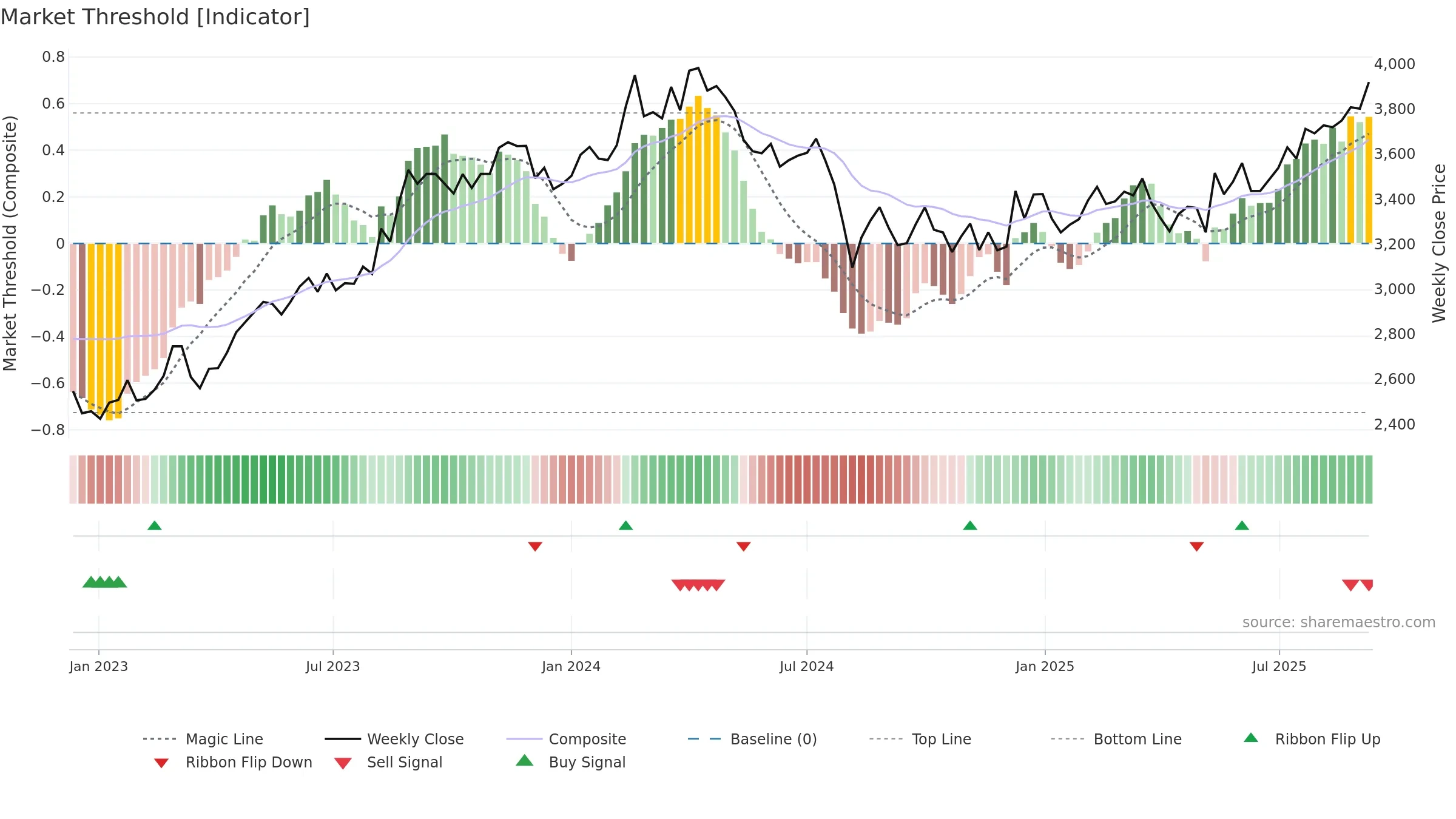Toggle the Bottom Line legend entry
The height and width of the screenshot is (819, 1456).
pyautogui.click(x=1116, y=739)
